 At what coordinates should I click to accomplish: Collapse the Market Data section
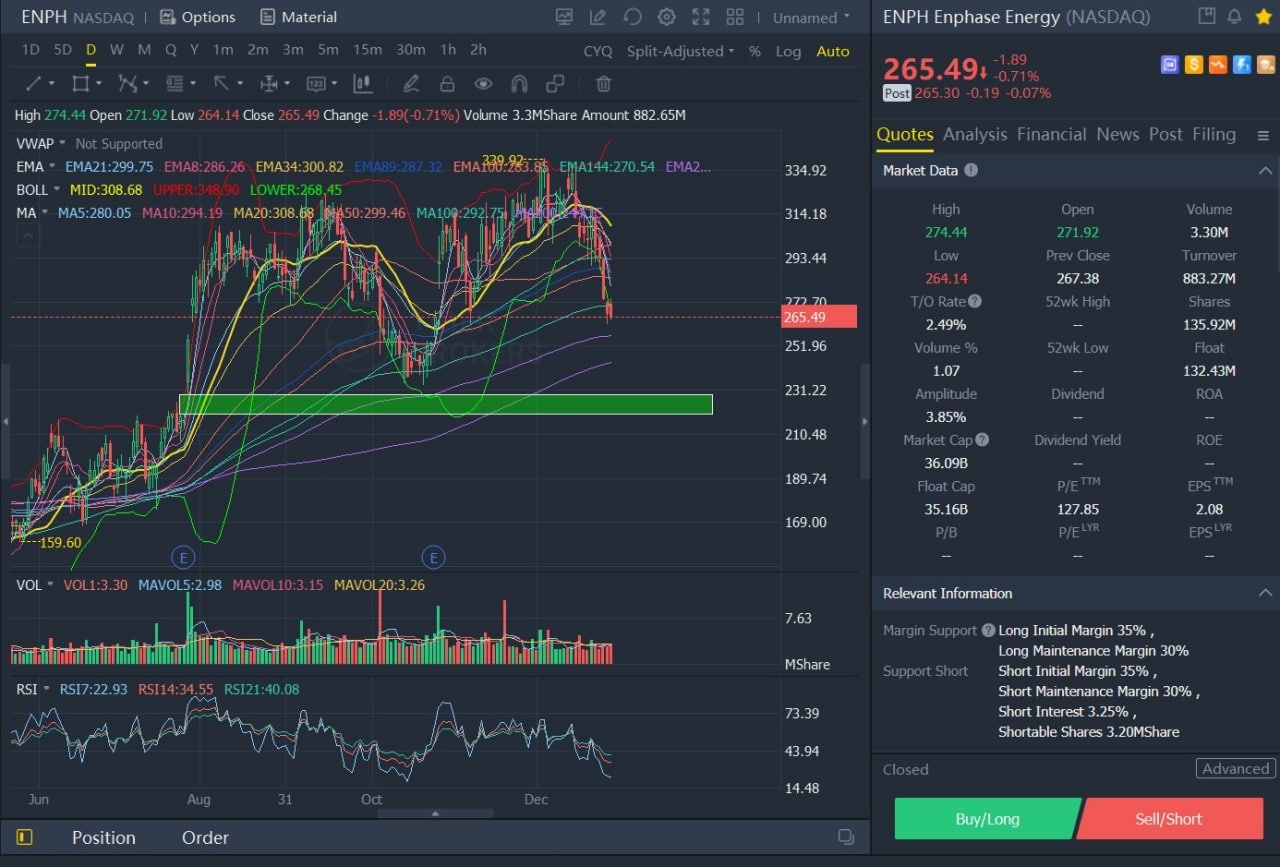pyautogui.click(x=1264, y=171)
